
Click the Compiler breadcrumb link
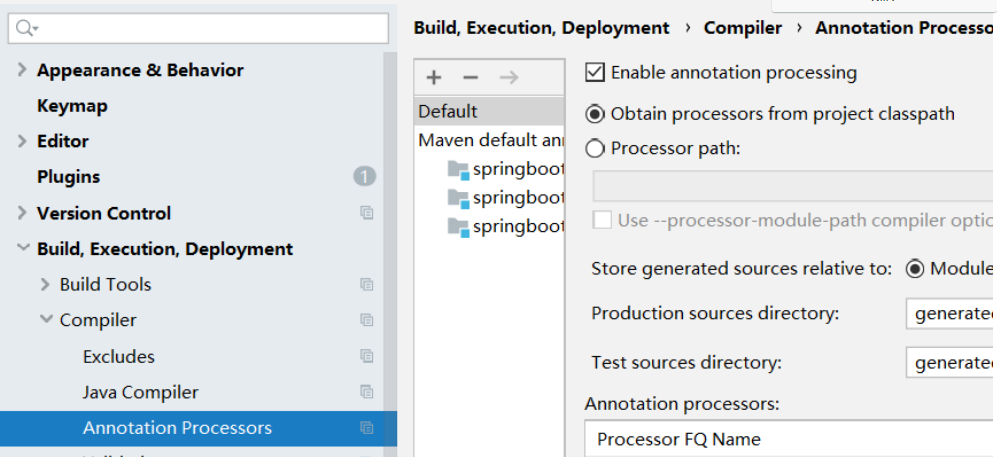pyautogui.click(x=742, y=28)
